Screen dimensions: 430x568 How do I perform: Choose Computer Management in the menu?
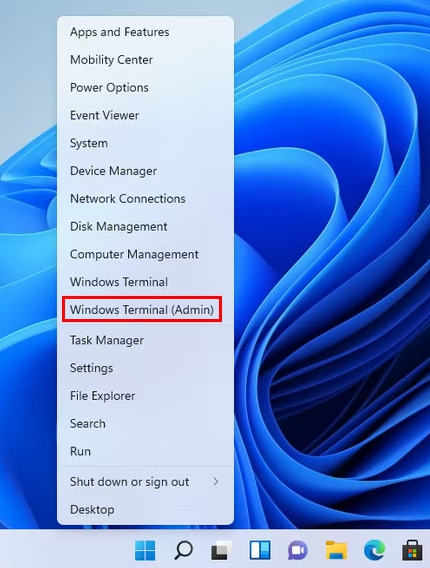tap(145, 254)
